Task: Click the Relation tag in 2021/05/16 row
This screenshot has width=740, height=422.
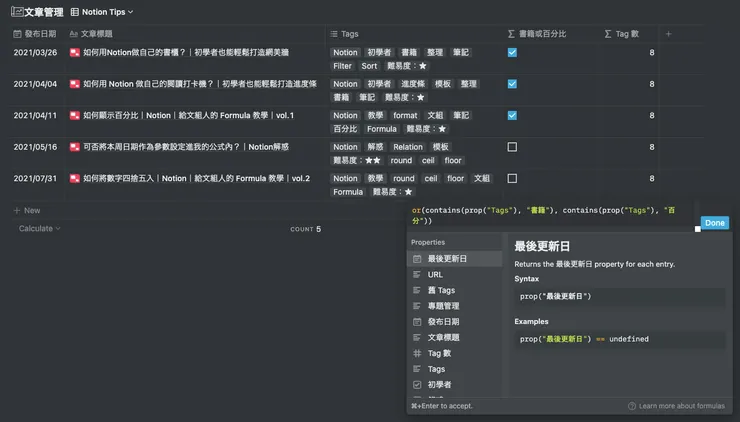Action: coord(408,147)
